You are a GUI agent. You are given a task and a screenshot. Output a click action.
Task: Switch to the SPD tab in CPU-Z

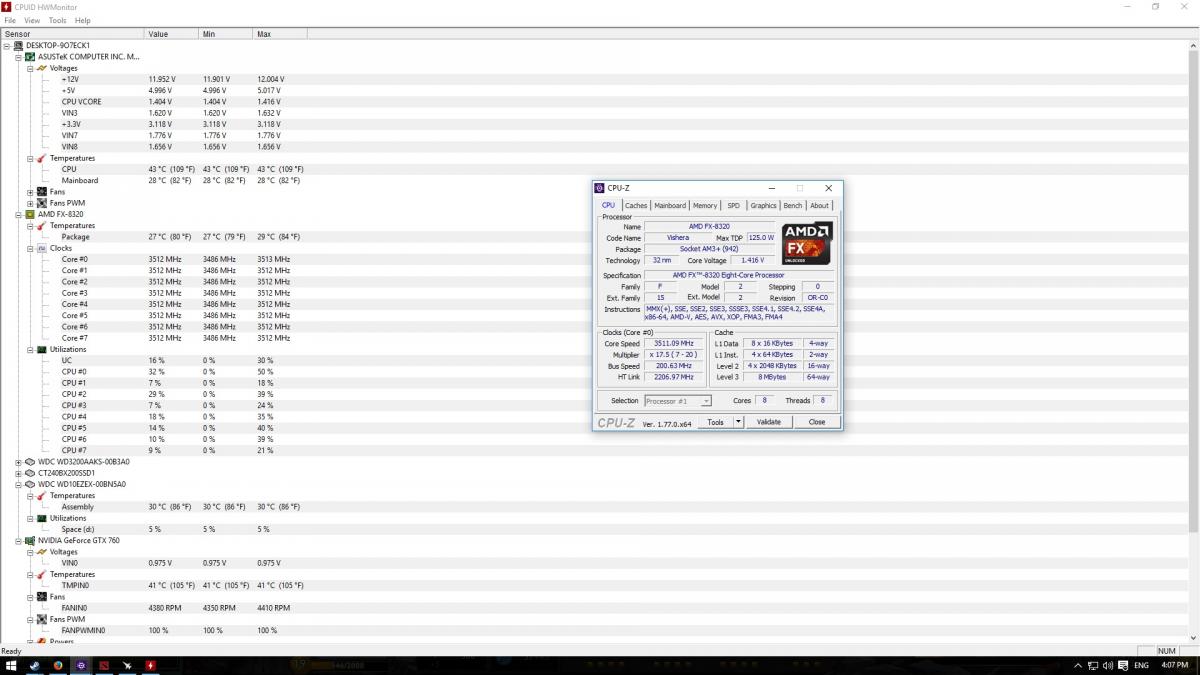point(734,205)
